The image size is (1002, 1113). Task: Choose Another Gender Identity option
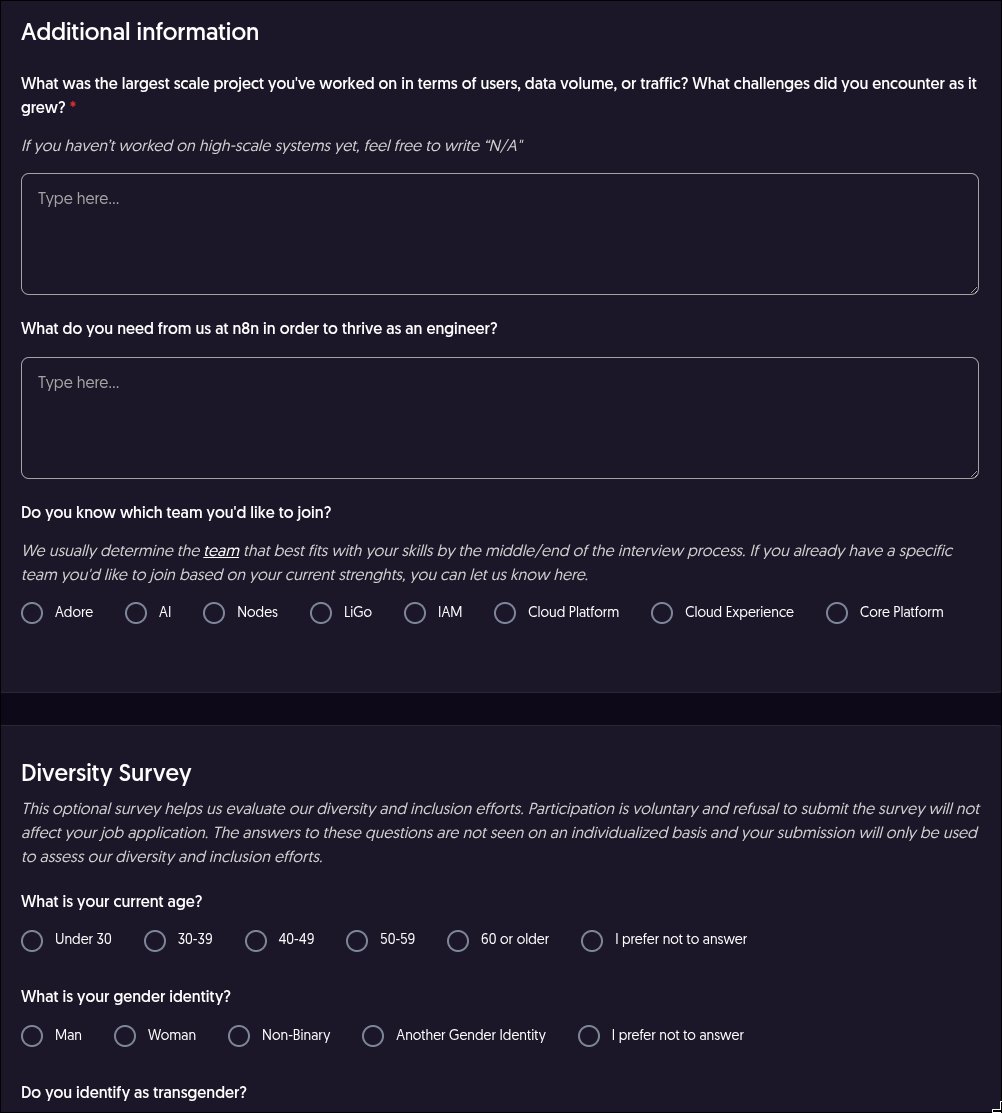(x=373, y=1036)
